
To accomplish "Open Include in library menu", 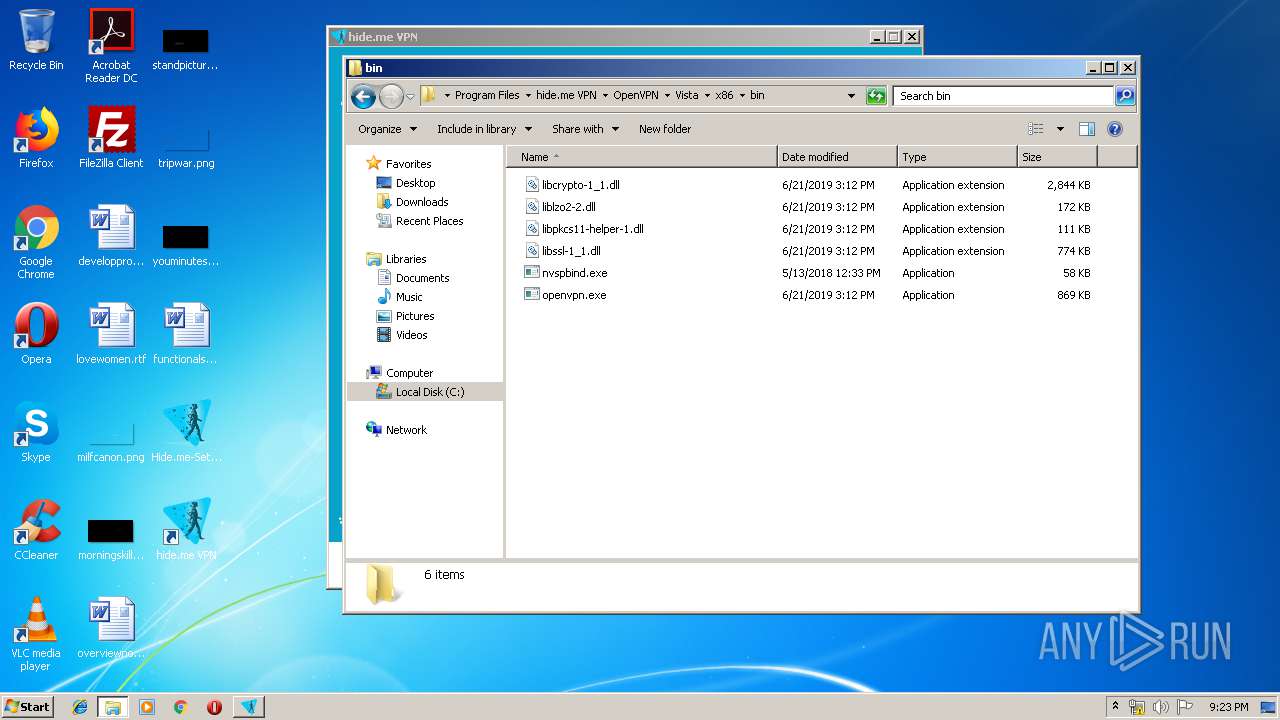I will click(484, 129).
